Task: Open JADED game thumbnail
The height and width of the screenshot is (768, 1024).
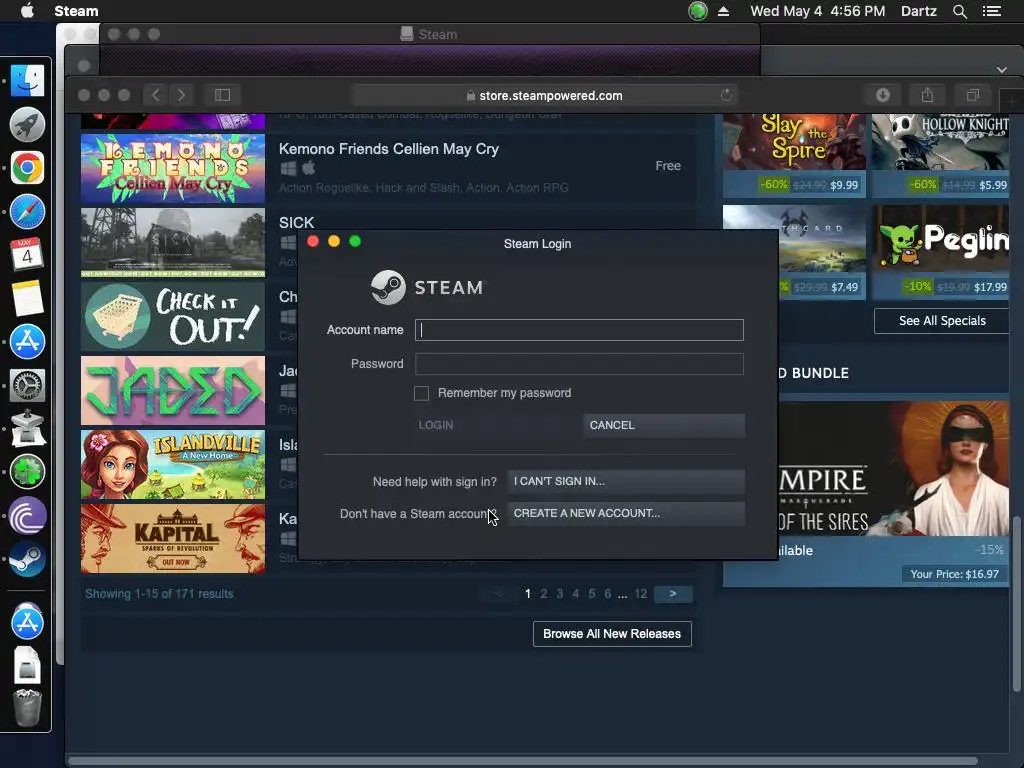Action: [173, 391]
